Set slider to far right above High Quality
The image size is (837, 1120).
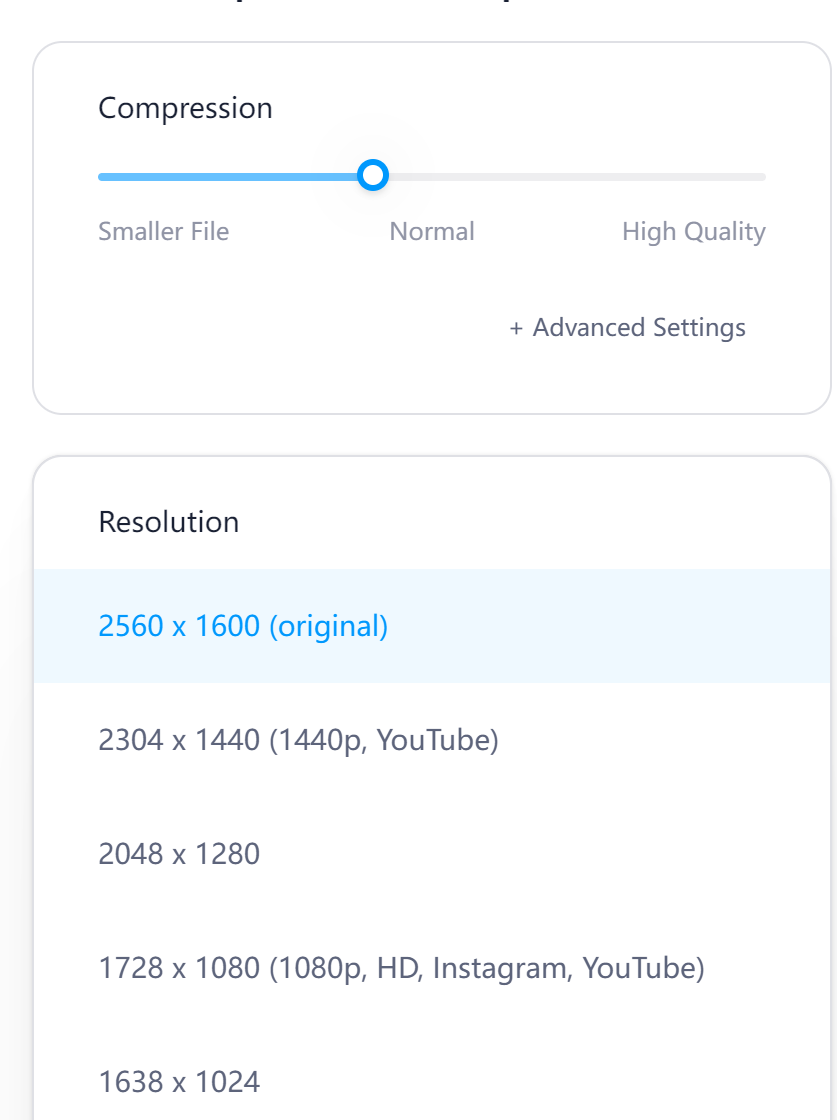pyautogui.click(x=761, y=176)
